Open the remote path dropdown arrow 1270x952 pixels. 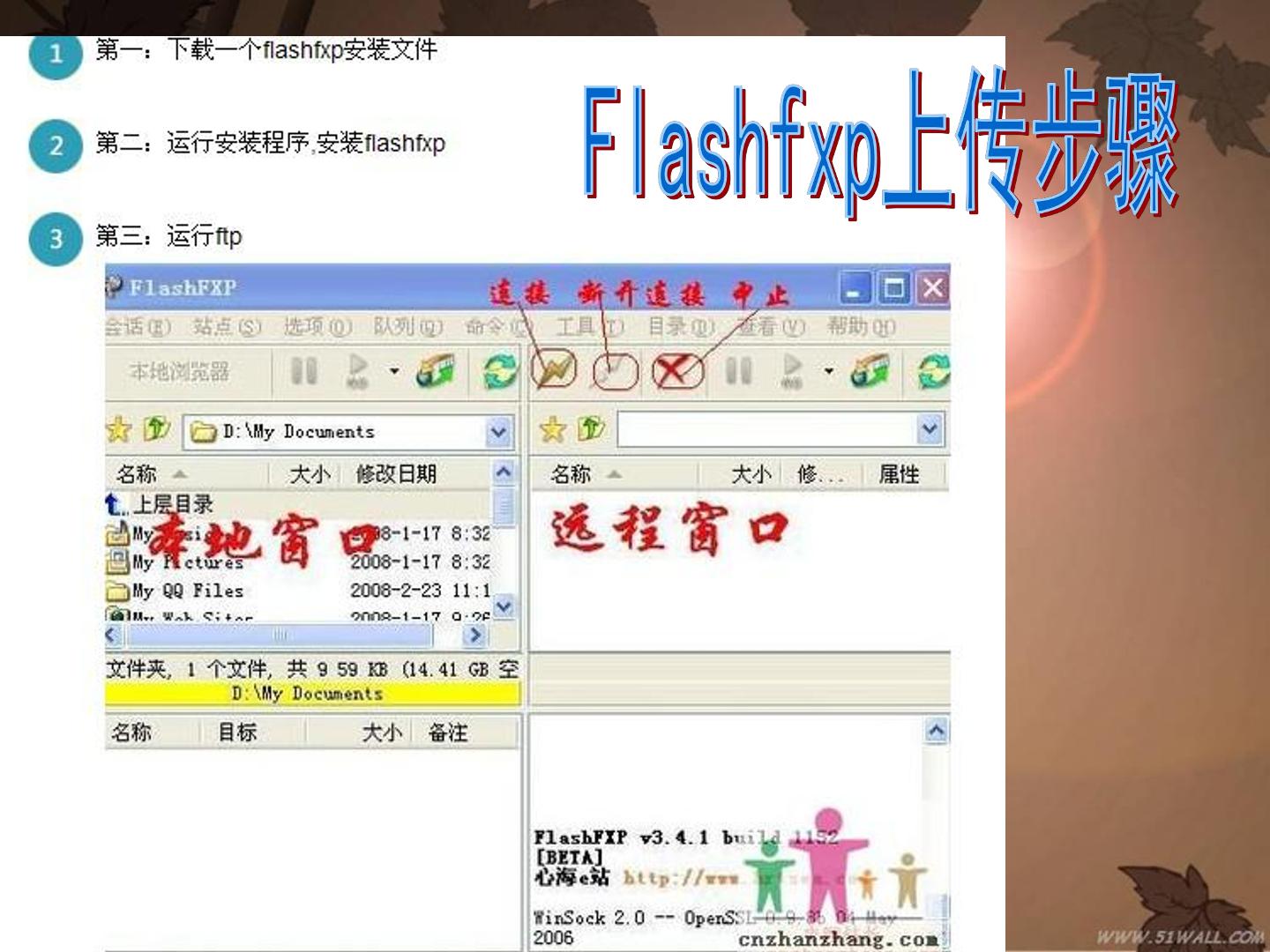(x=930, y=430)
